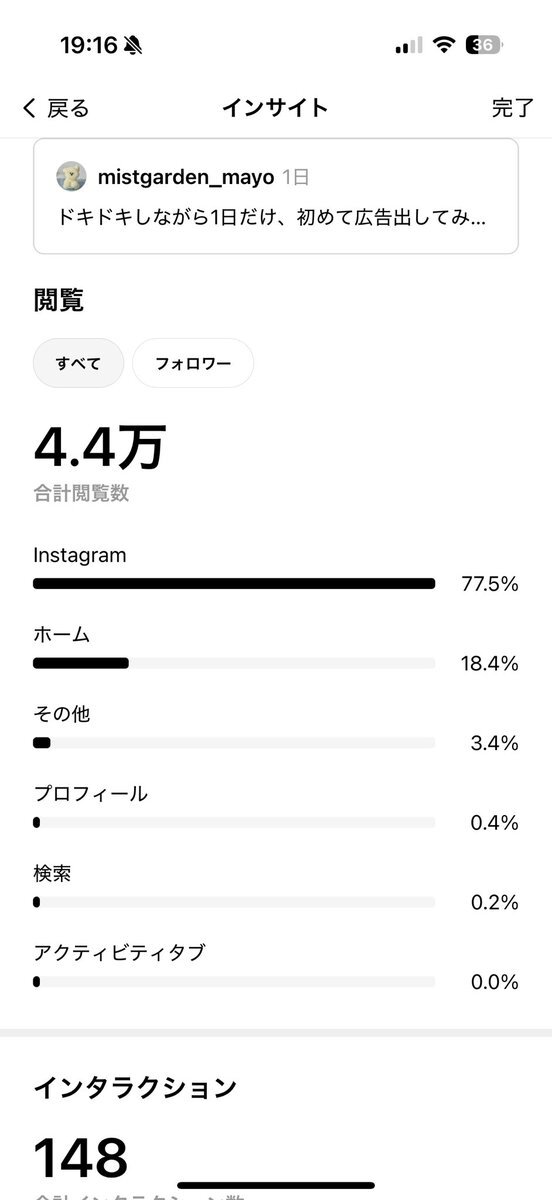Open the mistgarden_mayo username link
Image resolution: width=552 pixels, height=1200 pixels.
point(186,177)
